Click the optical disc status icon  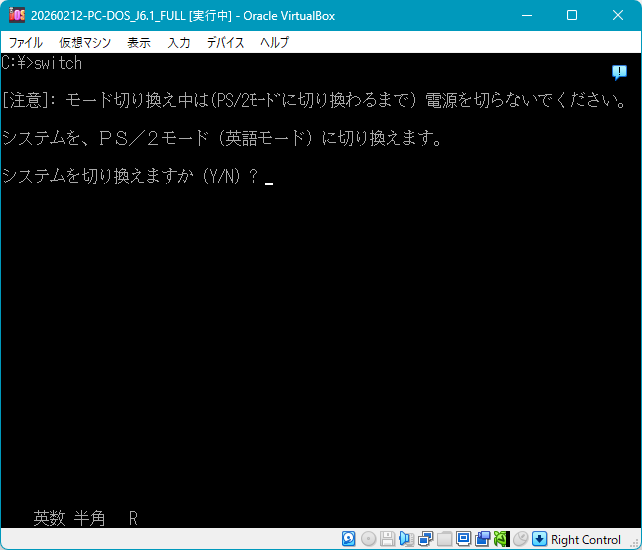coord(368,539)
